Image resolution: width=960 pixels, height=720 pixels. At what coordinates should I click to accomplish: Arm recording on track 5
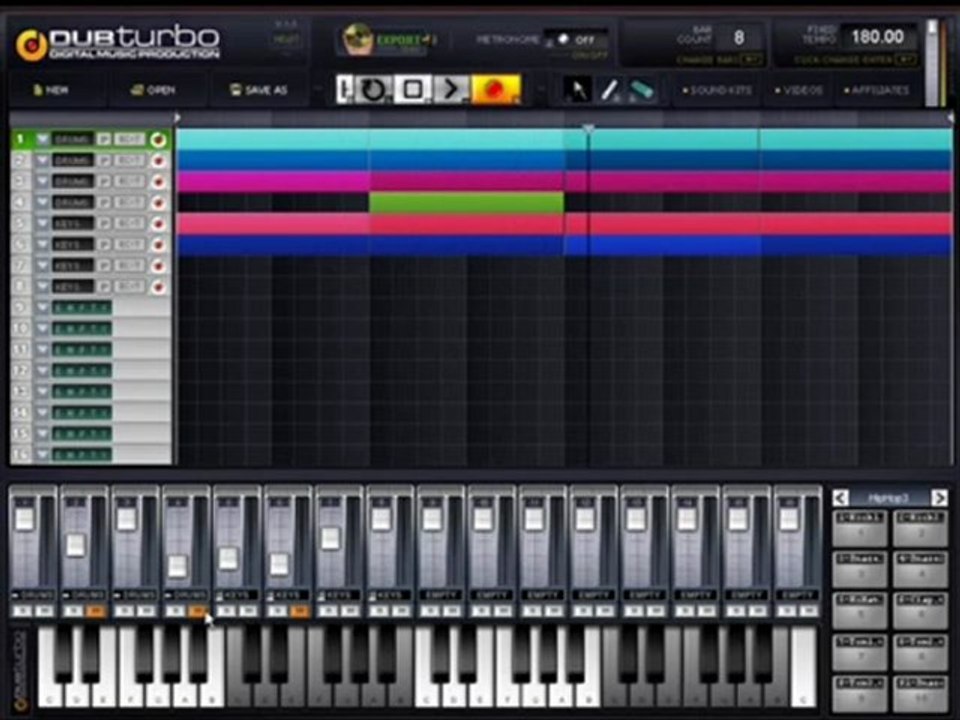click(x=159, y=224)
